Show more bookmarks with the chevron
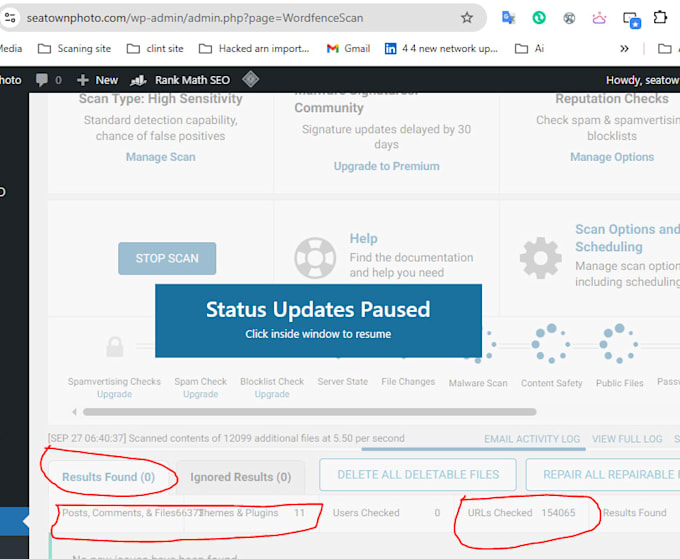 pyautogui.click(x=624, y=49)
